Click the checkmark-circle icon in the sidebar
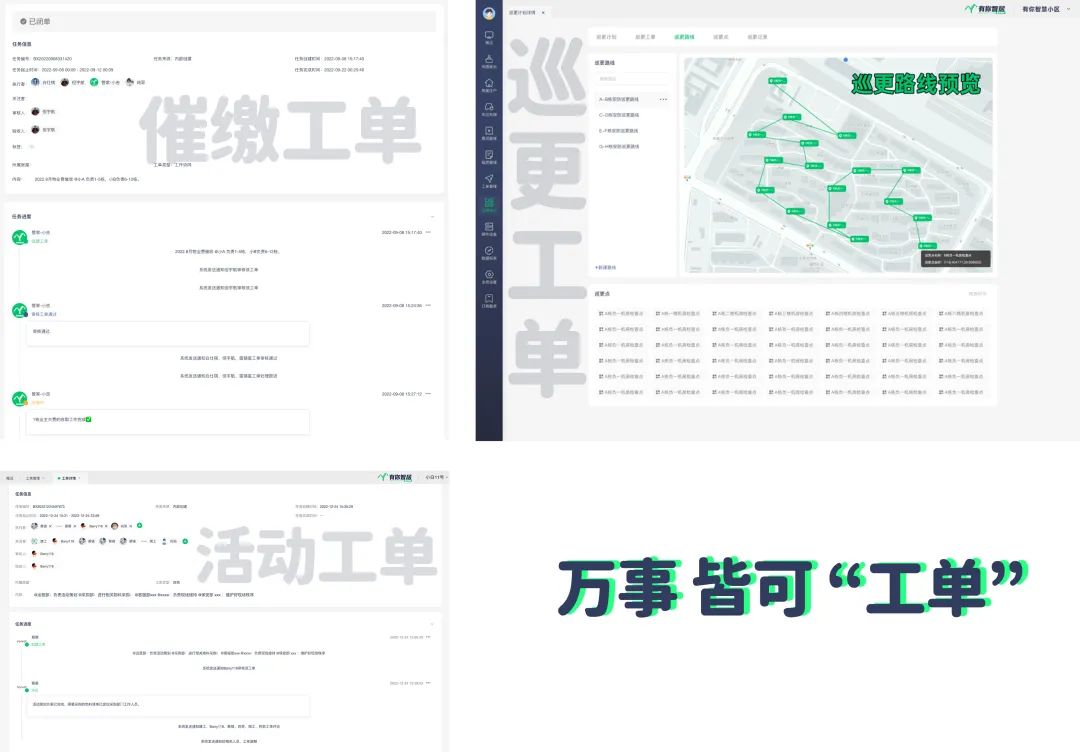The image size is (1080, 752). pyautogui.click(x=489, y=251)
